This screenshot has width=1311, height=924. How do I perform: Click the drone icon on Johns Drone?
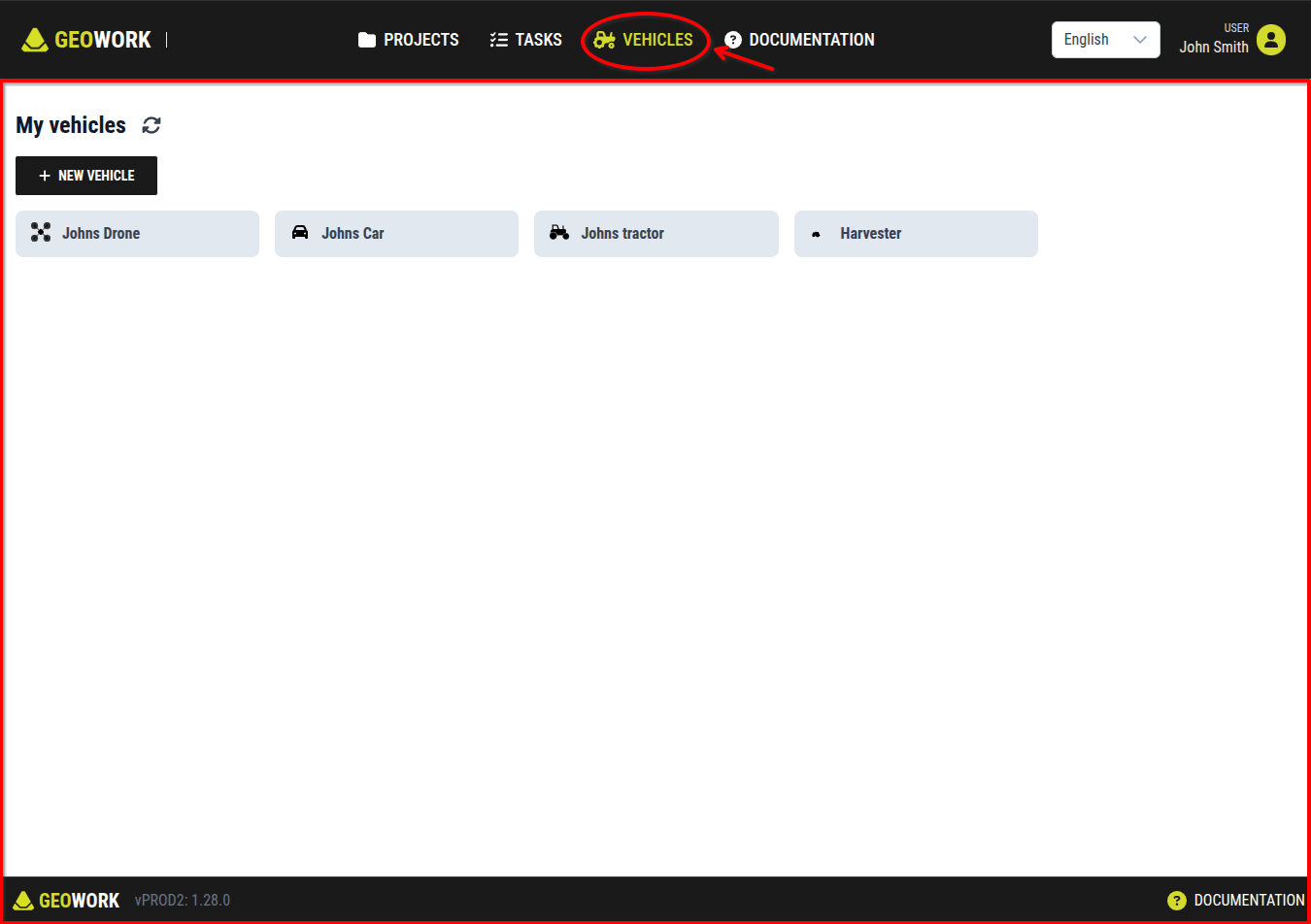[x=41, y=232]
